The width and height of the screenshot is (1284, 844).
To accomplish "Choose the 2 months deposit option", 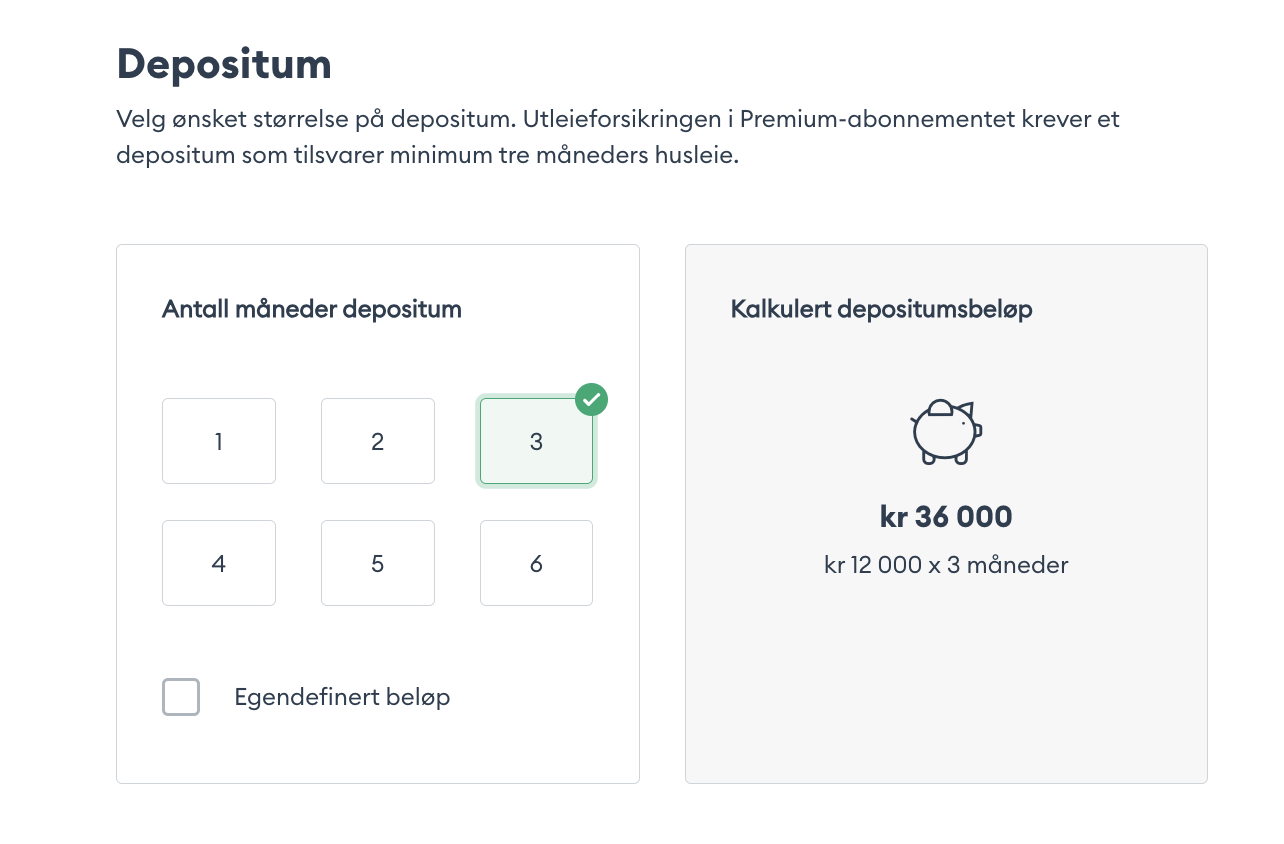I will click(378, 441).
